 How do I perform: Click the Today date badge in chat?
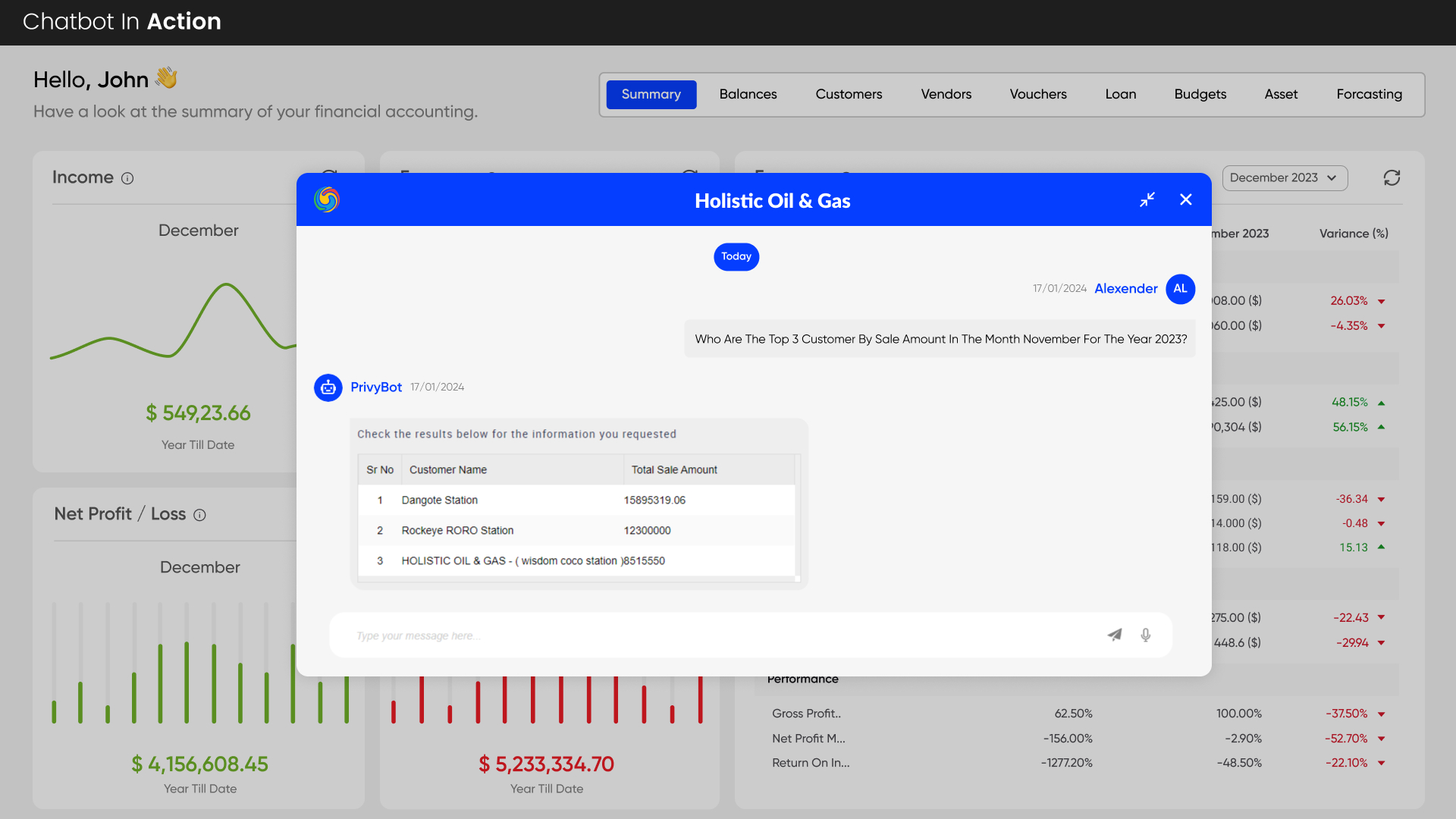pyautogui.click(x=736, y=256)
